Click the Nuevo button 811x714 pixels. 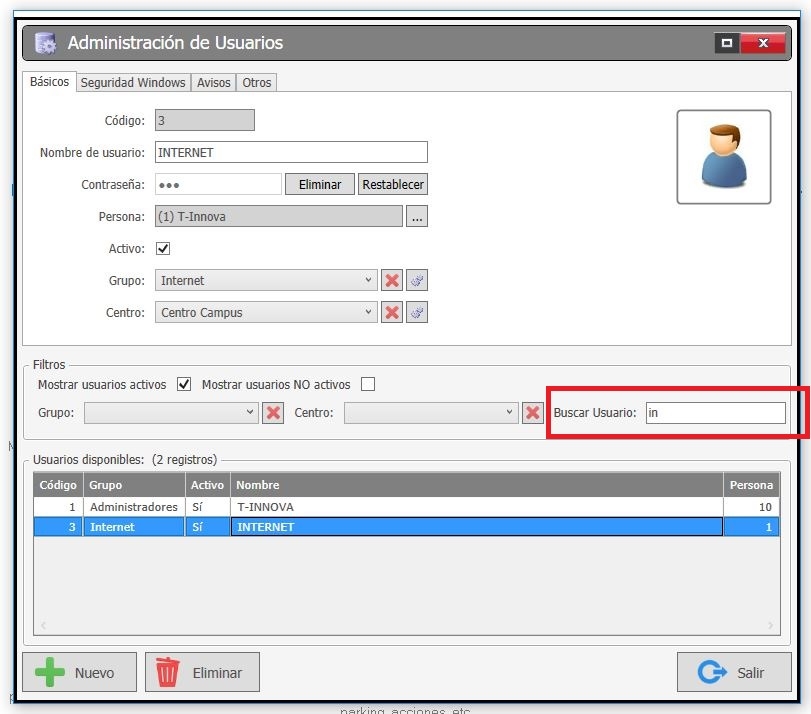click(x=80, y=673)
